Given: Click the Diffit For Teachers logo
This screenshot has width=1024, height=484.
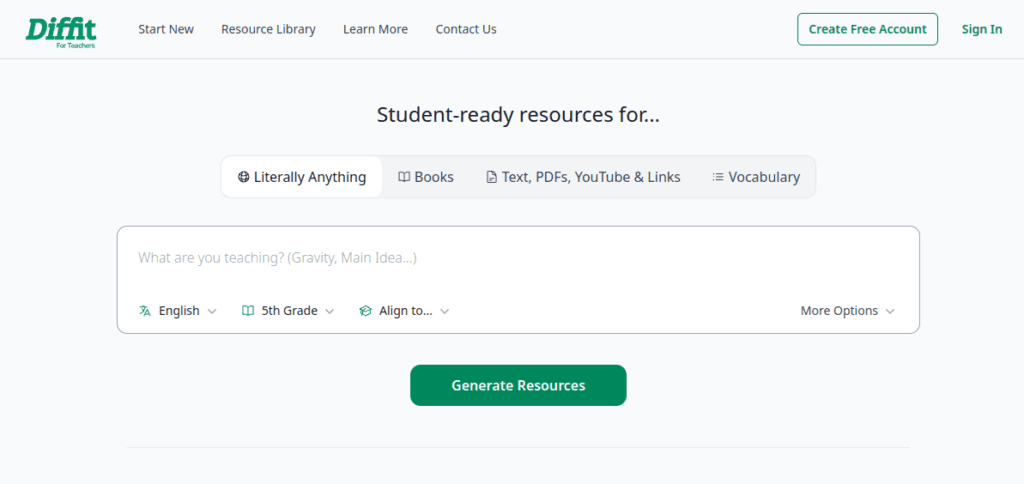Looking at the screenshot, I should (x=61, y=31).
